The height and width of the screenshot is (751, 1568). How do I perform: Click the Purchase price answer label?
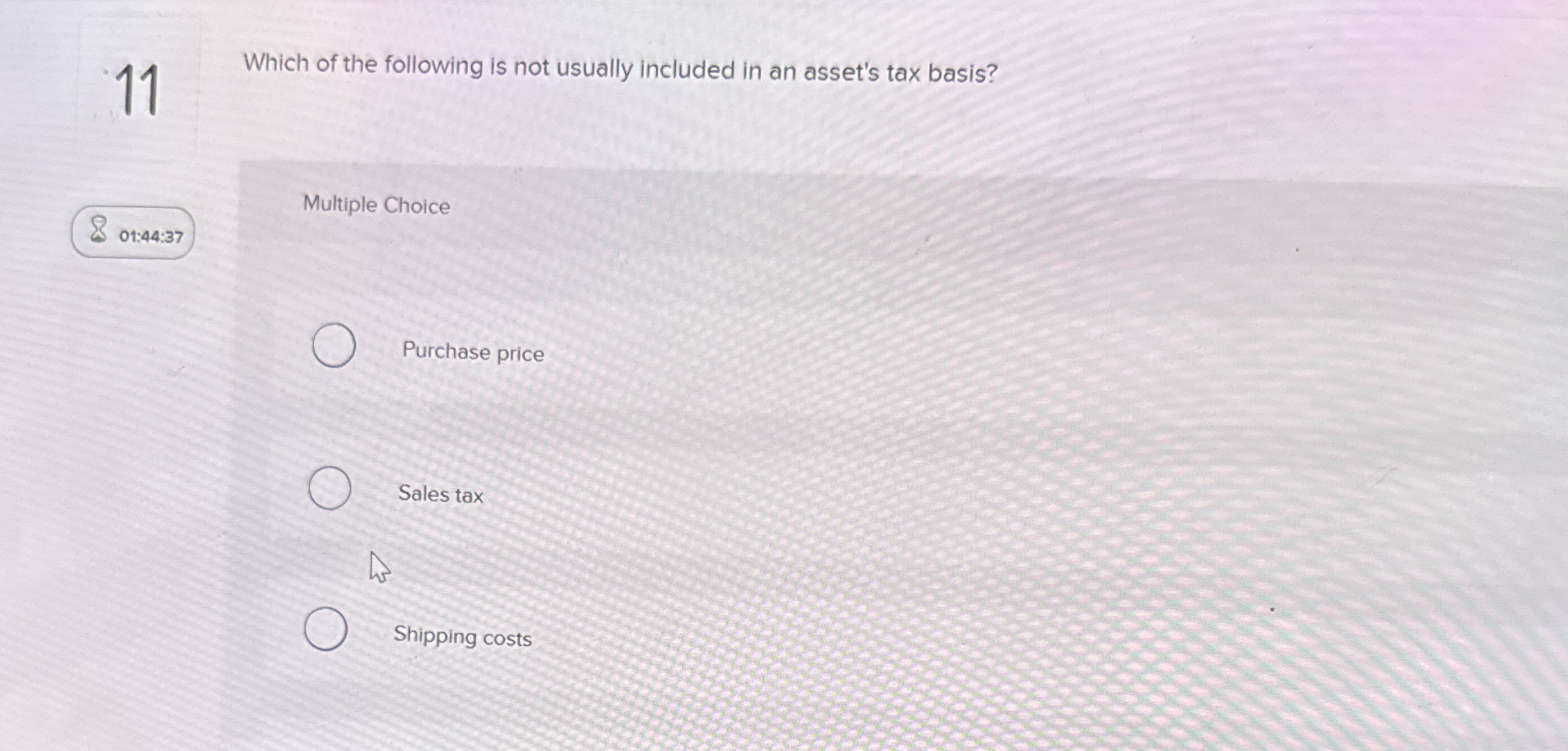point(472,353)
